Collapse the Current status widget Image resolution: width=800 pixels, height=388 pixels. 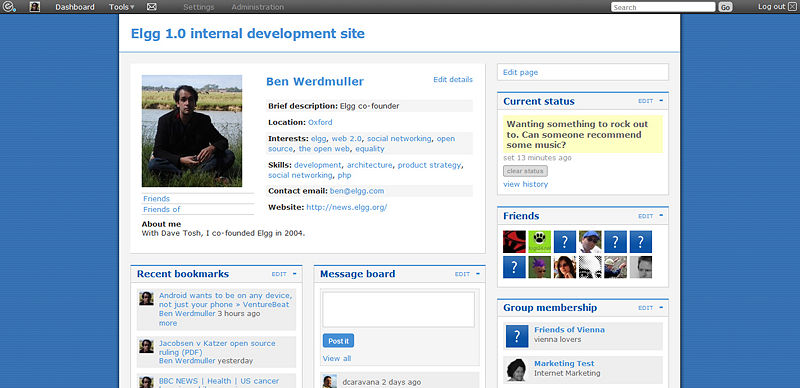(661, 101)
